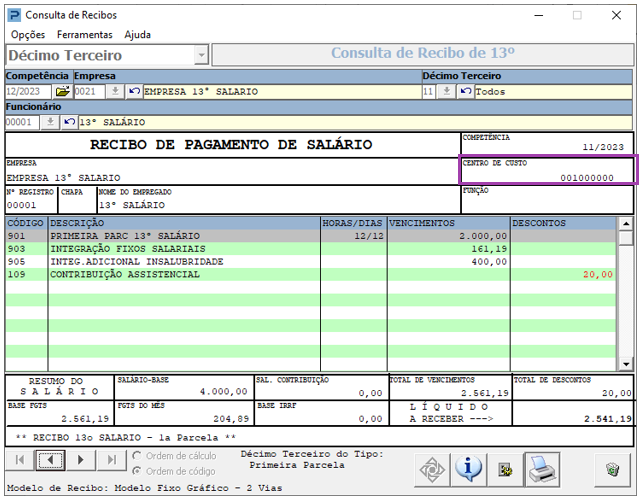Click the blue information icon
The width and height of the screenshot is (642, 502).
468,467
